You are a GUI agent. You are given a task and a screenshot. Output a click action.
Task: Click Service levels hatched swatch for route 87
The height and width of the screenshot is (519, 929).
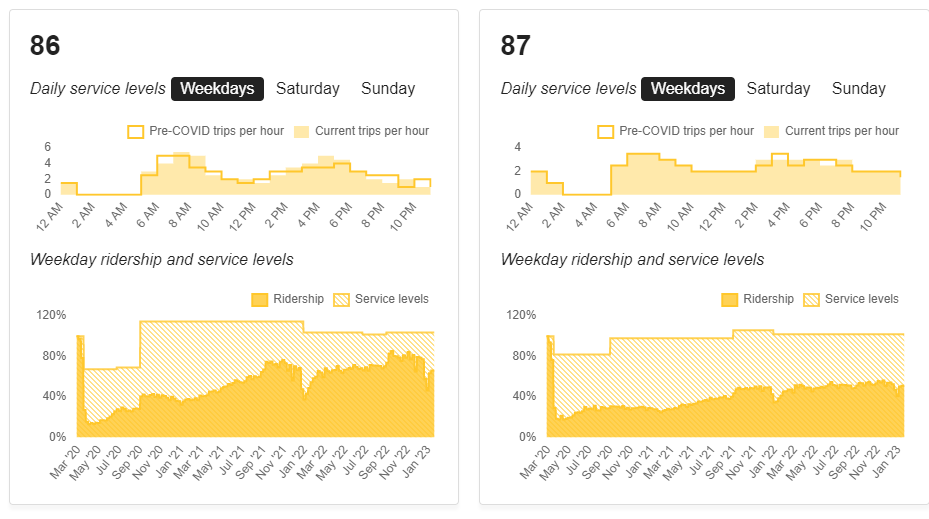pos(813,299)
